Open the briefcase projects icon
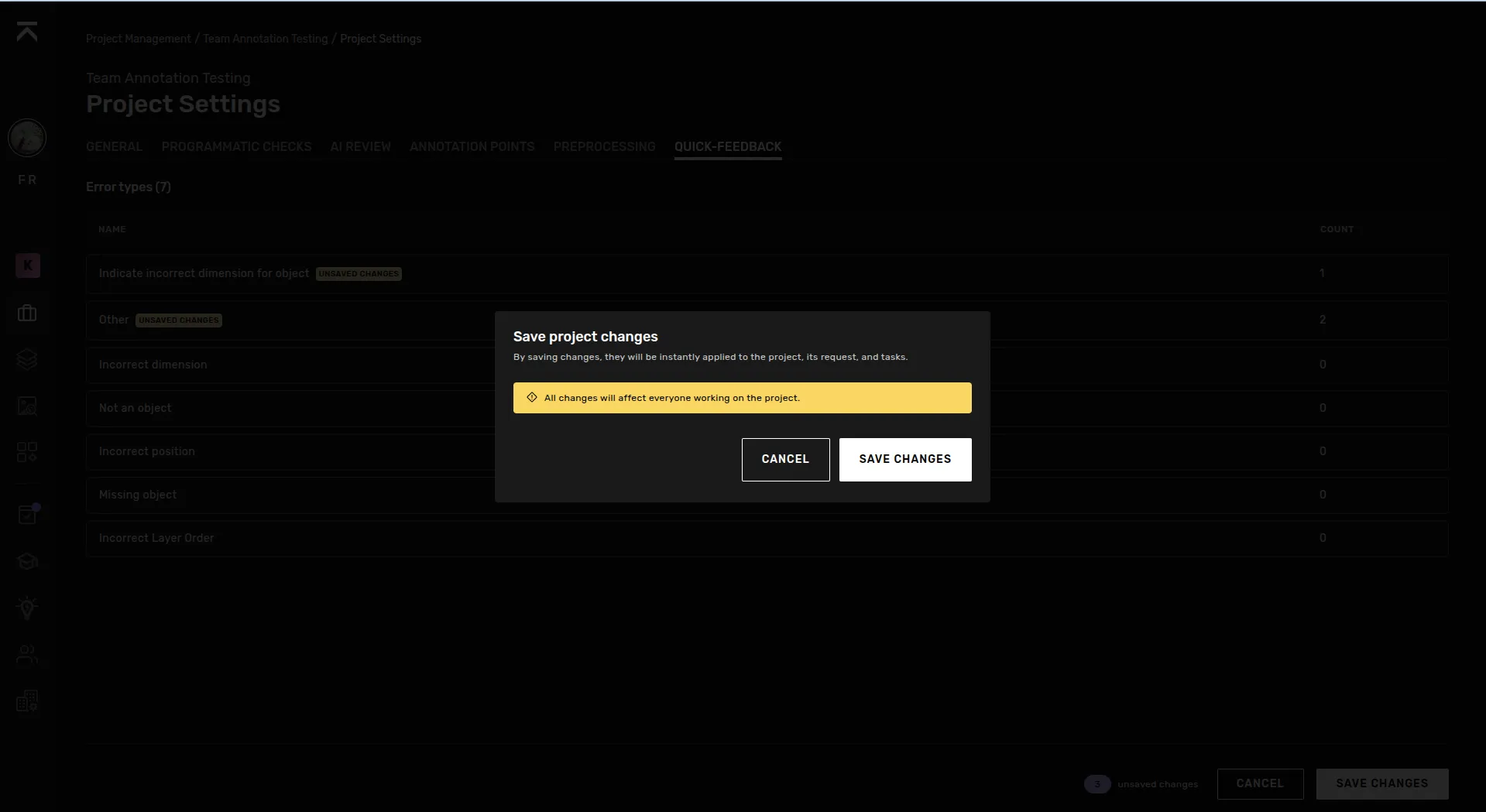Viewport: 1486px width, 812px height. 27,313
